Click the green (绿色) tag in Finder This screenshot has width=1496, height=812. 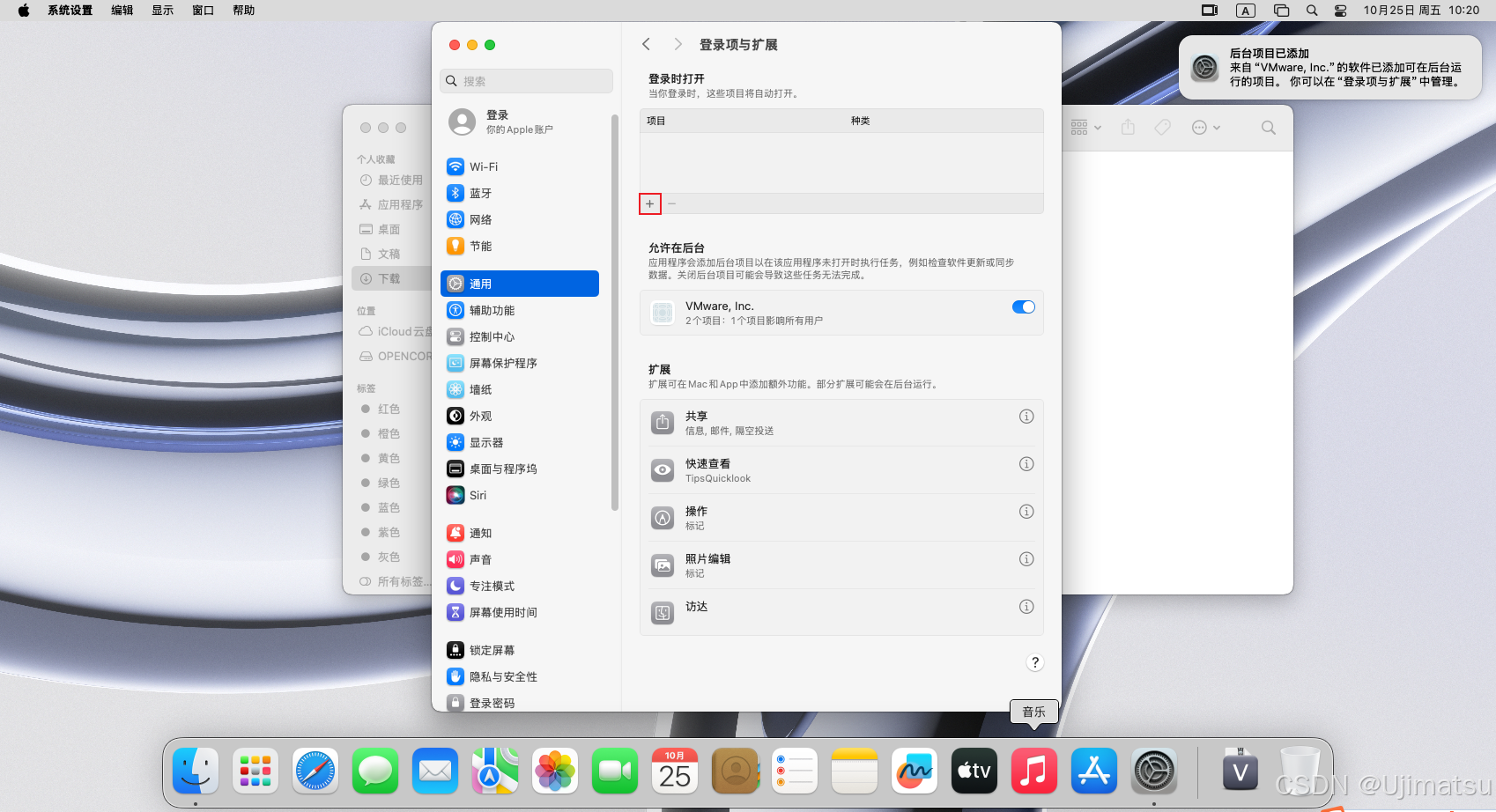tap(381, 483)
